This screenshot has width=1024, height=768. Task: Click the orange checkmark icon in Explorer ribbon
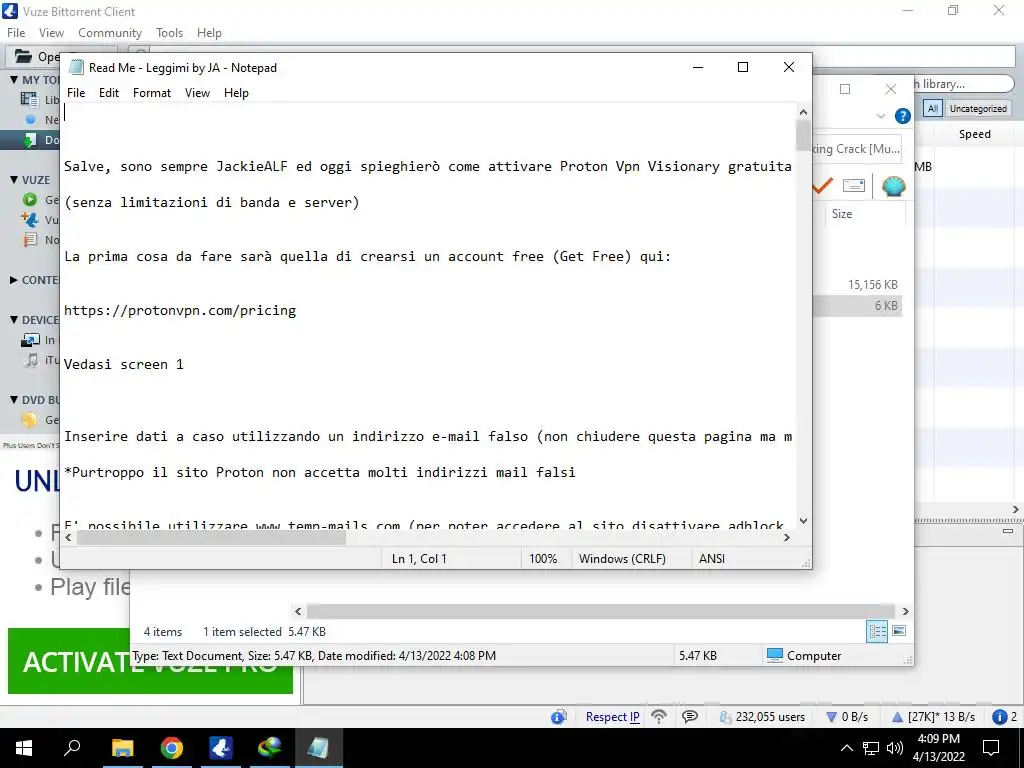823,186
